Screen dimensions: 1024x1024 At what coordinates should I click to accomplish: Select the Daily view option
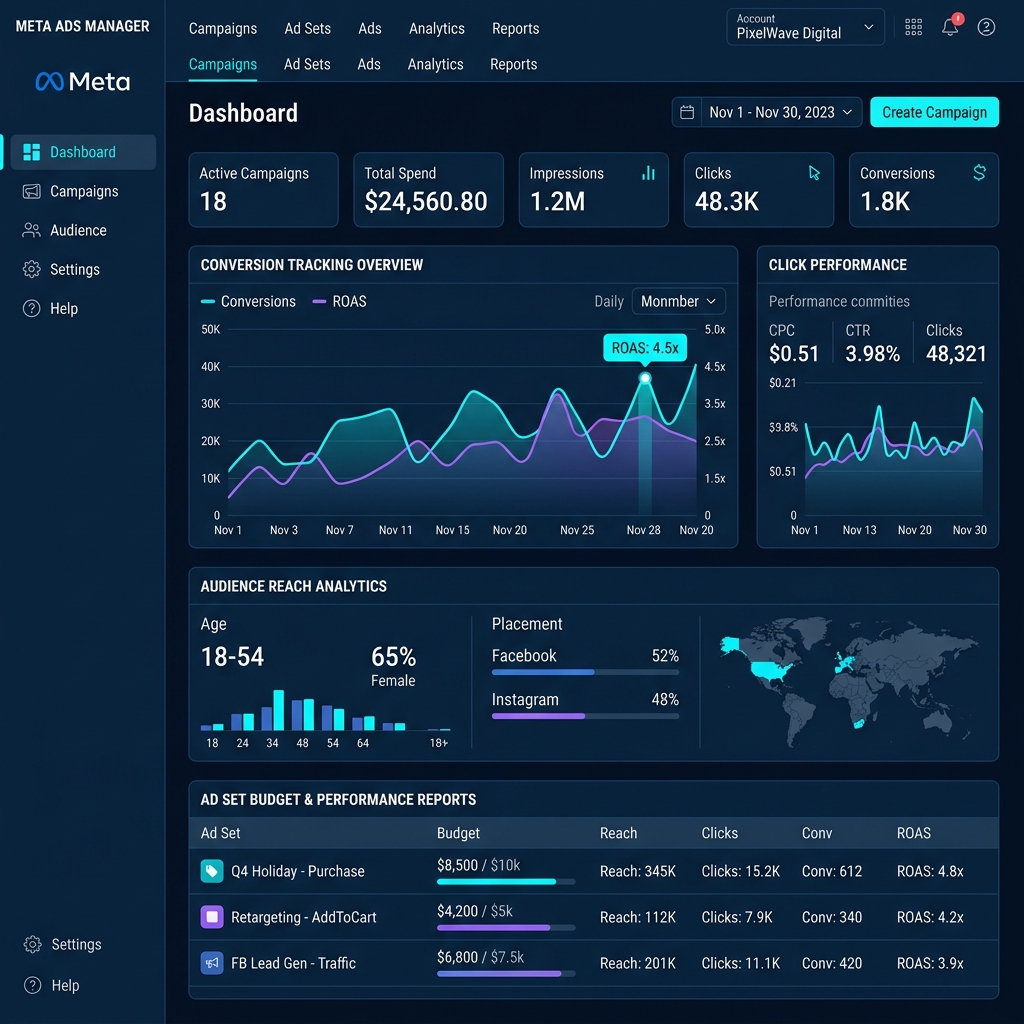pyautogui.click(x=609, y=301)
